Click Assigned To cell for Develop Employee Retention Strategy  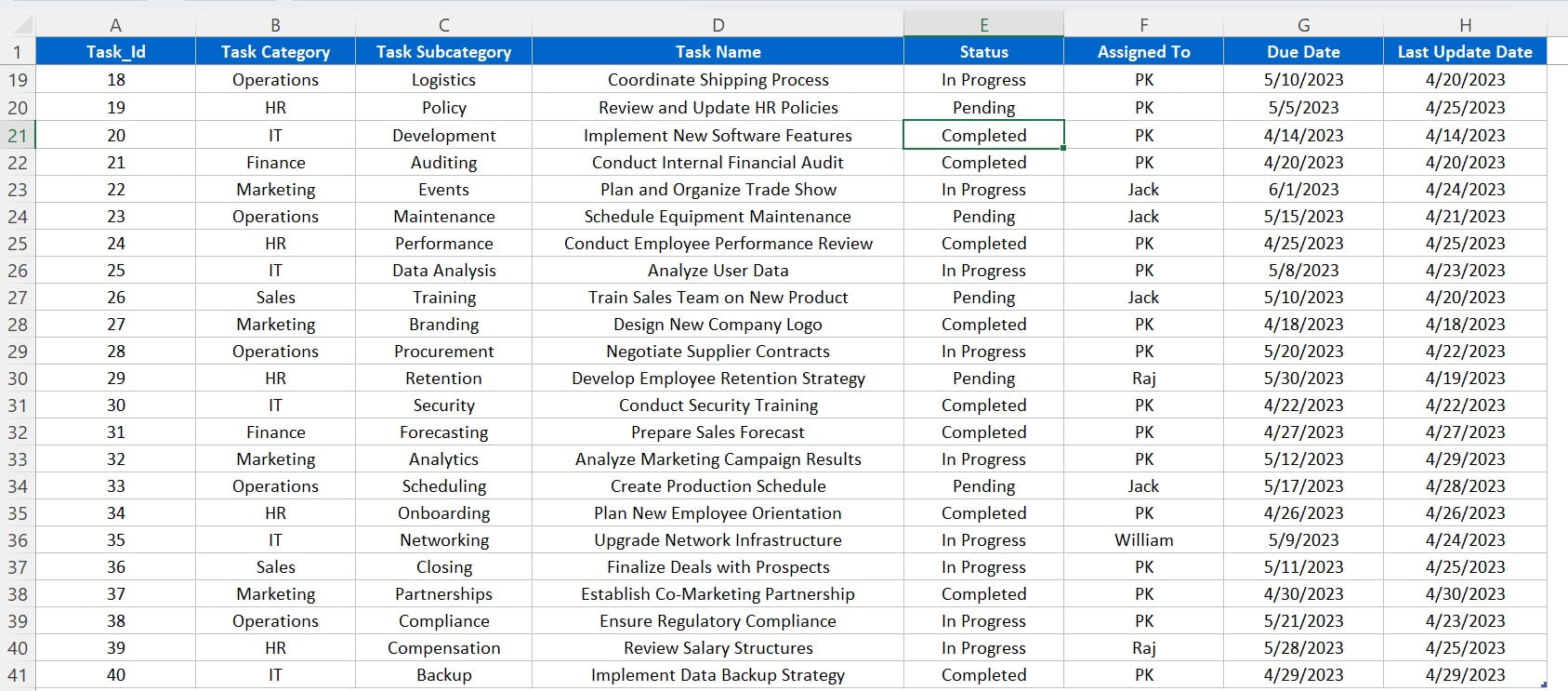(x=1143, y=379)
